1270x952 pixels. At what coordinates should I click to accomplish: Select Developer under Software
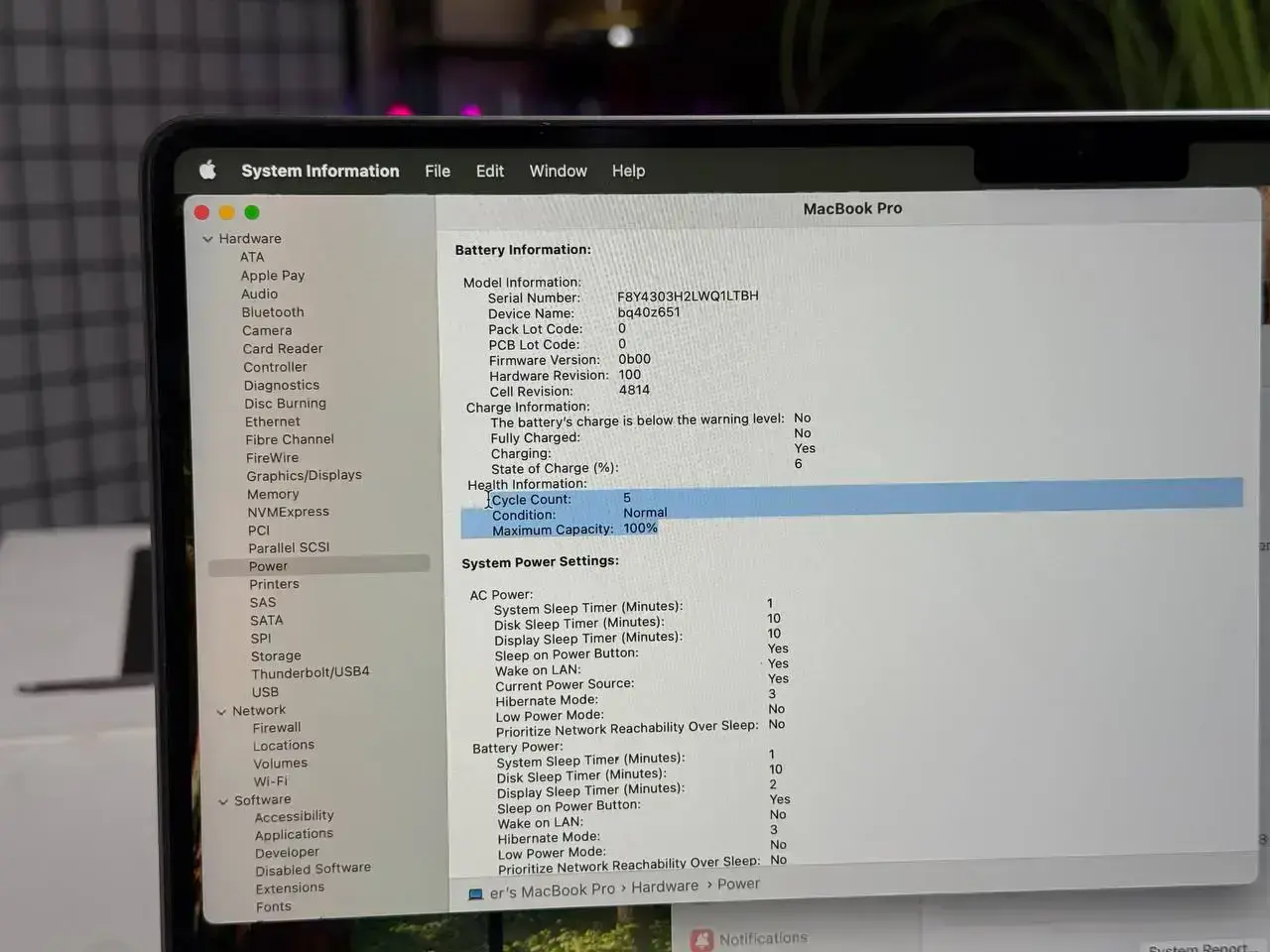click(x=287, y=853)
